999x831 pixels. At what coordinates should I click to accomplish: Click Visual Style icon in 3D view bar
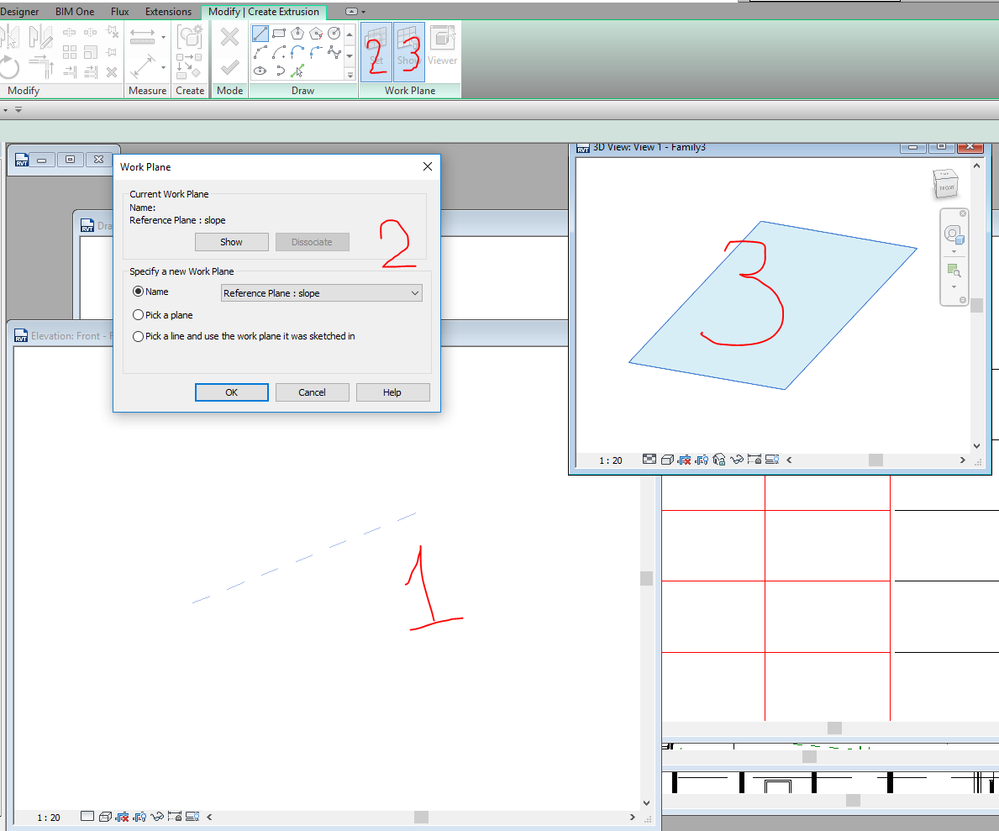(667, 459)
